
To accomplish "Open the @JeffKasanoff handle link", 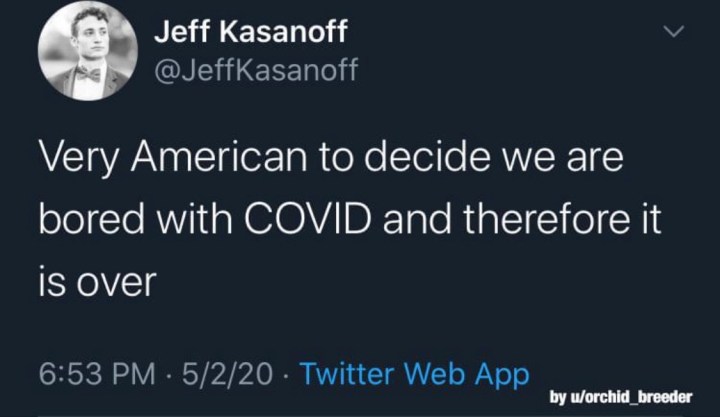I will tap(256, 70).
